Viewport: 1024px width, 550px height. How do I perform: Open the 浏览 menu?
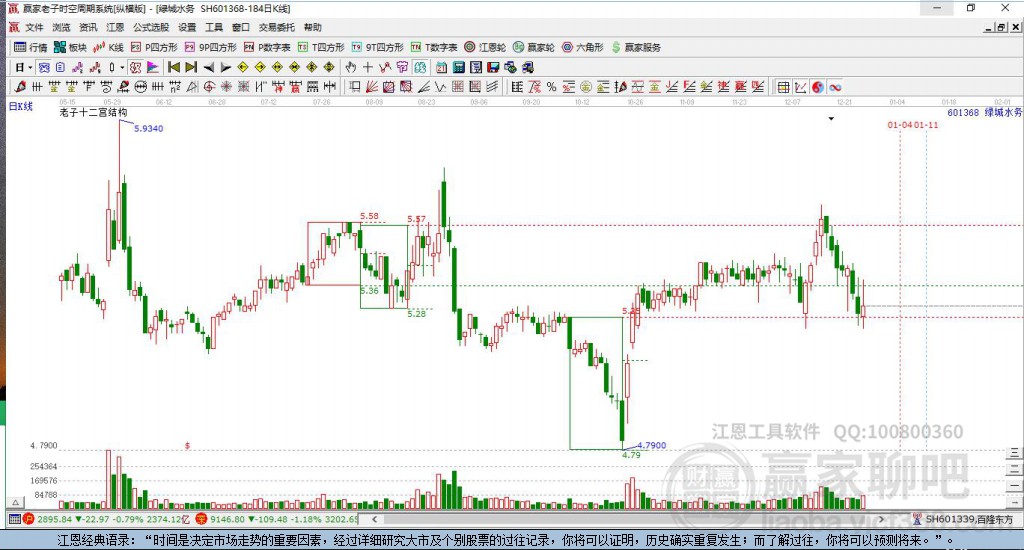pyautogui.click(x=61, y=27)
